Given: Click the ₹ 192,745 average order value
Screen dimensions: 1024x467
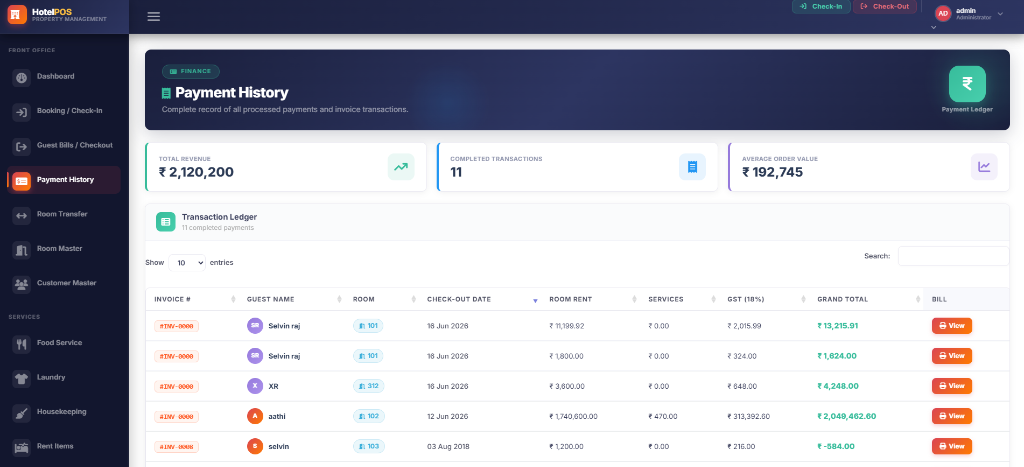Looking at the screenshot, I should pyautogui.click(x=773, y=172).
